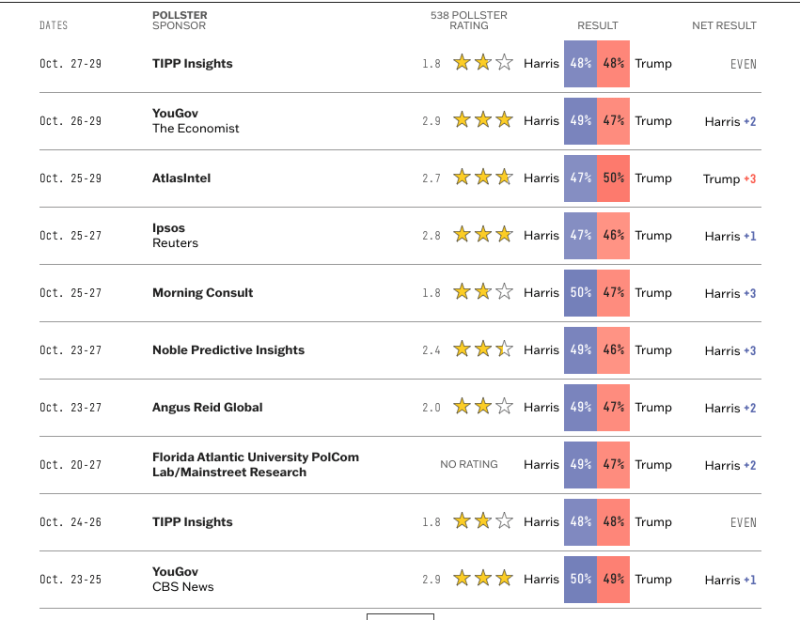Click the 538 Pollster Rating column header
The image size is (800, 620).
click(468, 20)
